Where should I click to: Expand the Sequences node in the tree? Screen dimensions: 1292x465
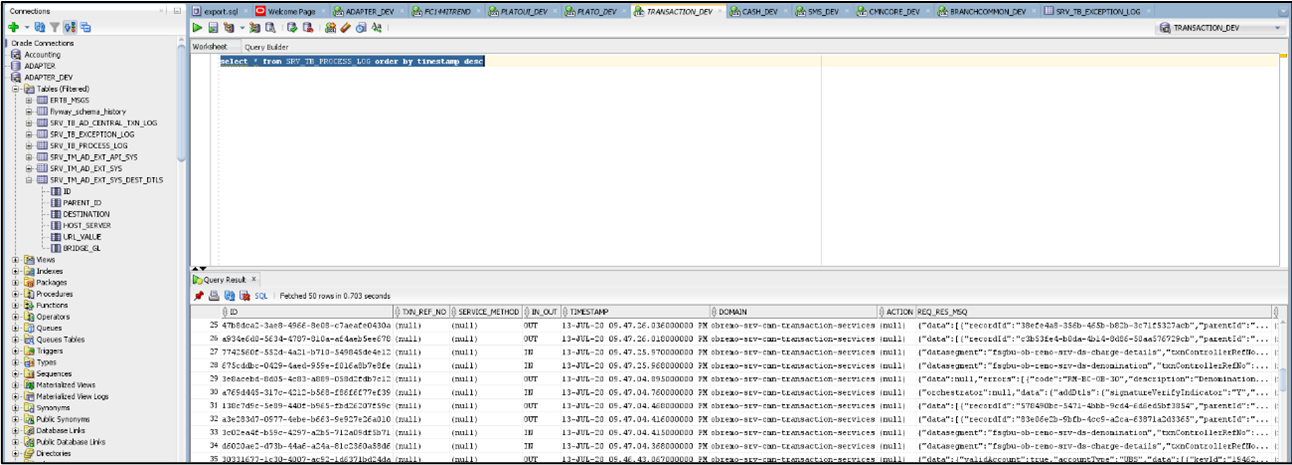[16, 373]
